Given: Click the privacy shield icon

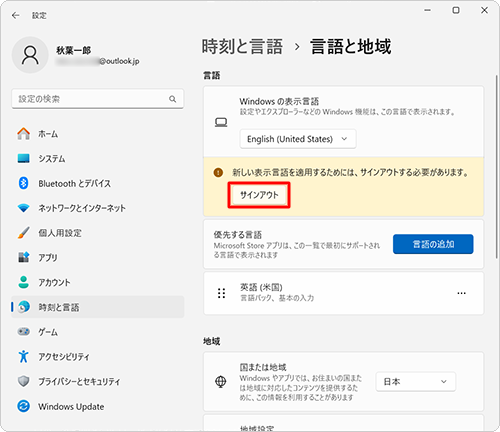Looking at the screenshot, I should tap(23, 381).
